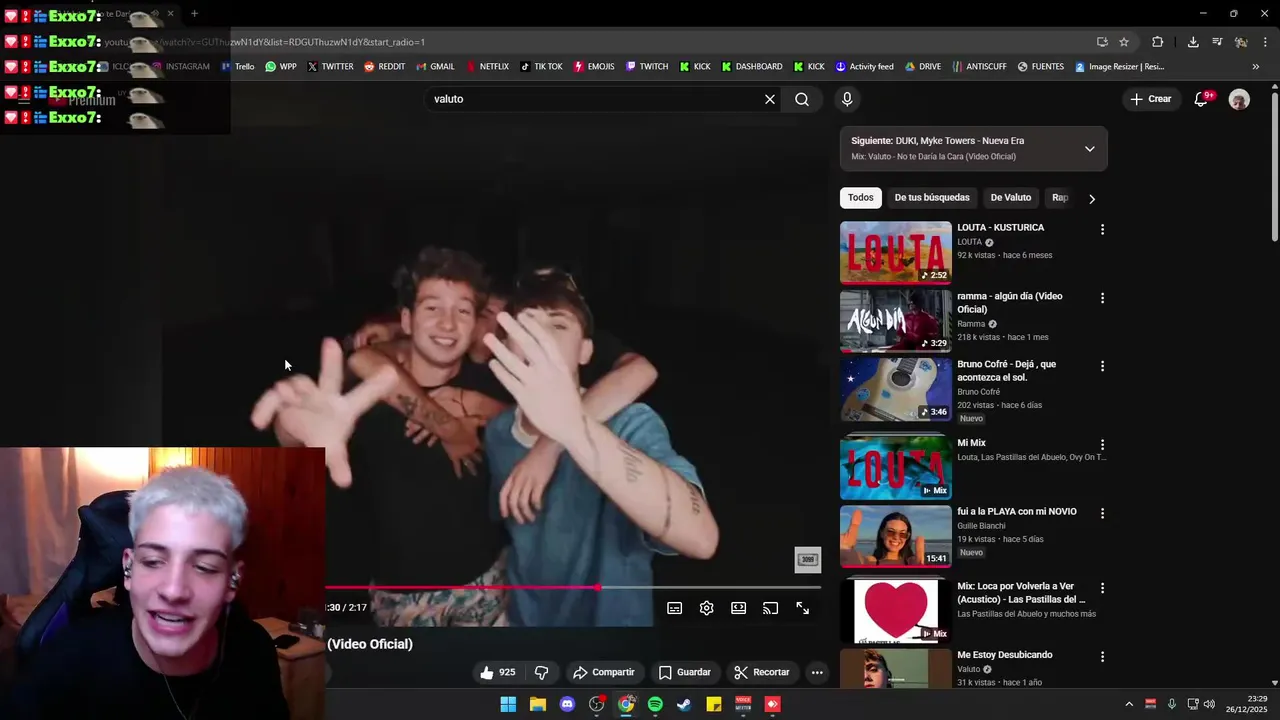Open the NETFLIX bookmark
This screenshot has width=1280, height=720.
pos(486,67)
